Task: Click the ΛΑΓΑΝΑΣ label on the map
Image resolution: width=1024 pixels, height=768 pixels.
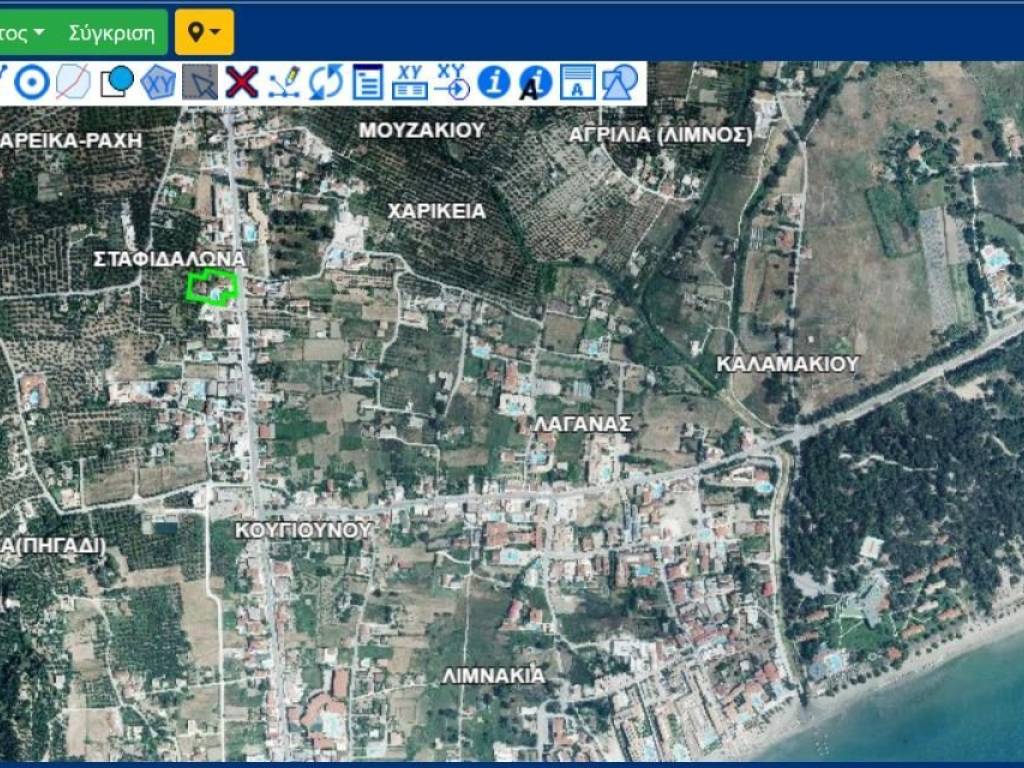Action: click(582, 424)
